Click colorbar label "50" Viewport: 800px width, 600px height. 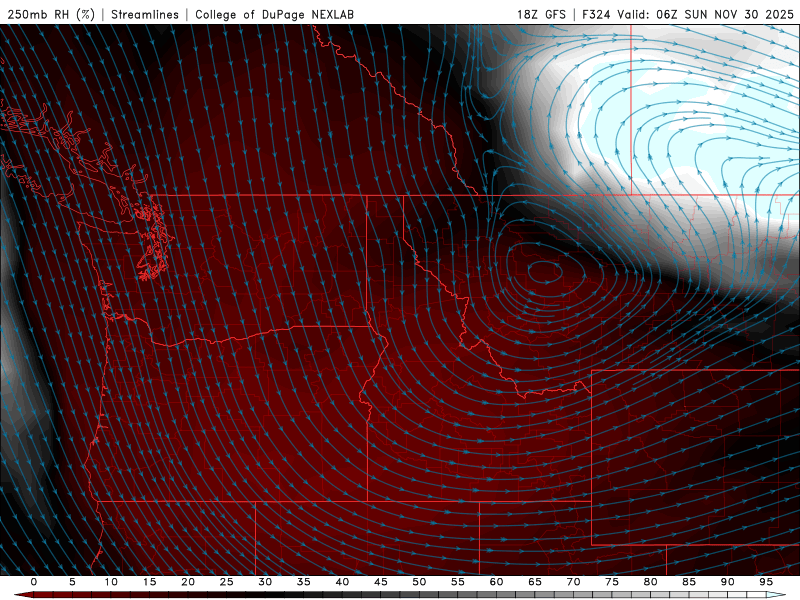419,582
